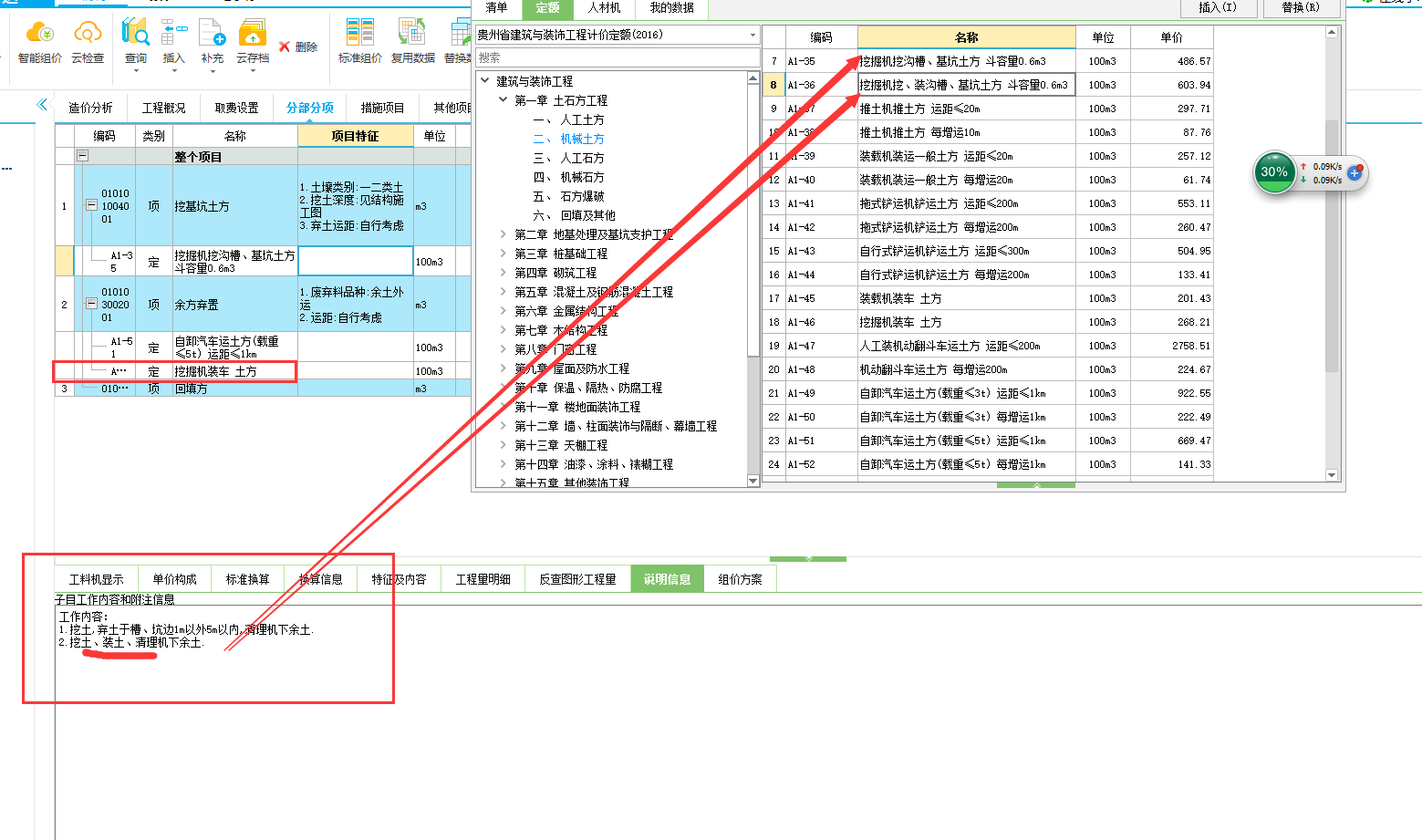Expand 第四章 砌筑工程 chapter node

pos(503,272)
